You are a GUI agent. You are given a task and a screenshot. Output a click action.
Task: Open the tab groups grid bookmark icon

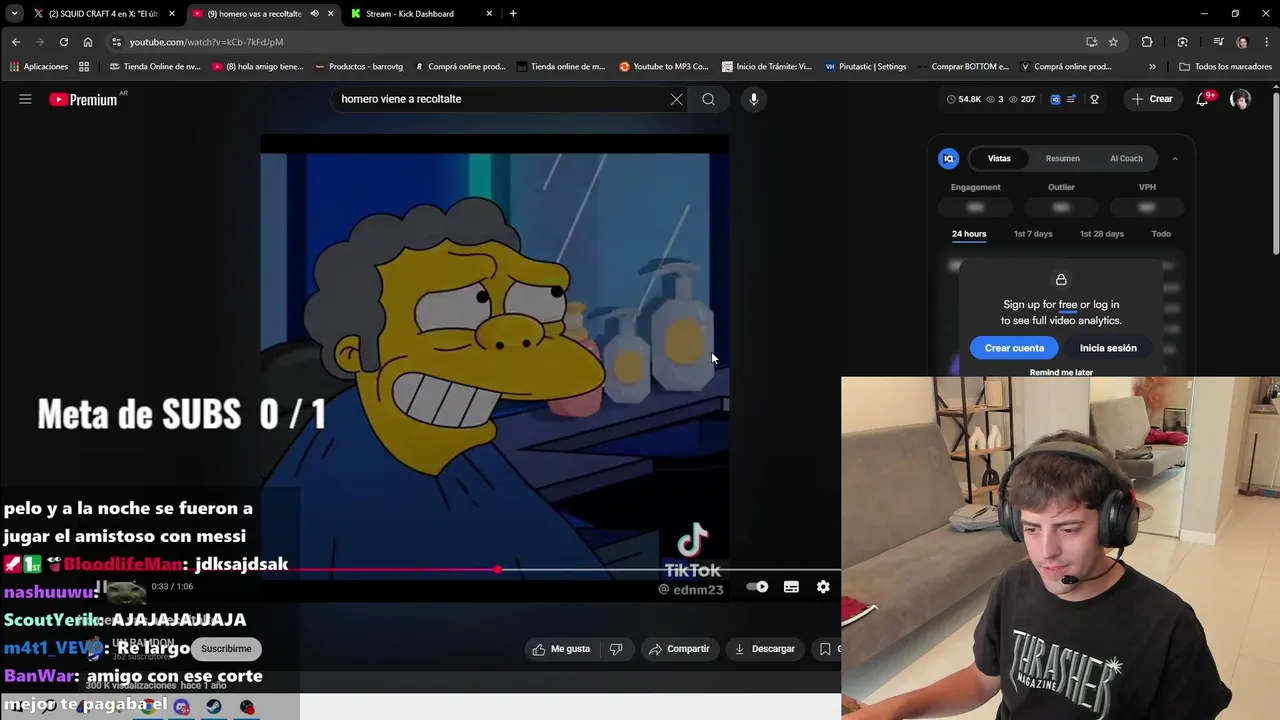coord(84,67)
